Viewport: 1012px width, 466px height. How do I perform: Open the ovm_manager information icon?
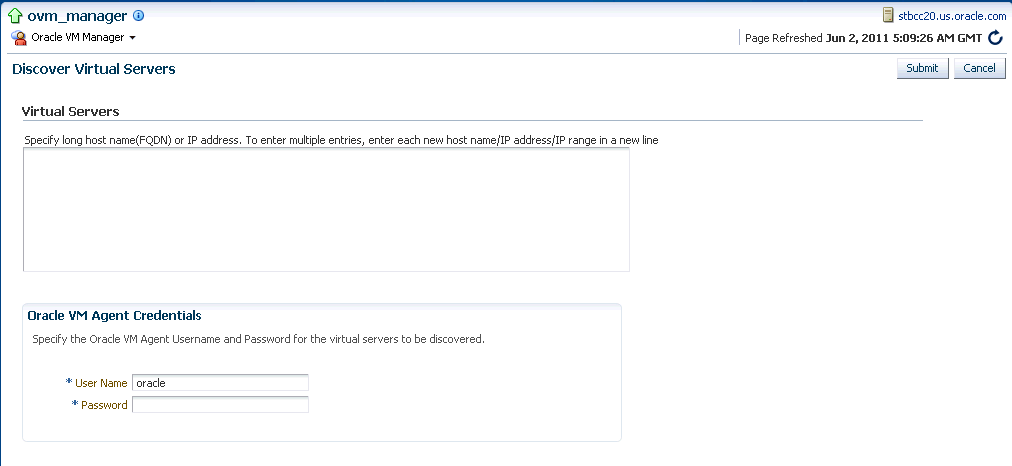138,16
